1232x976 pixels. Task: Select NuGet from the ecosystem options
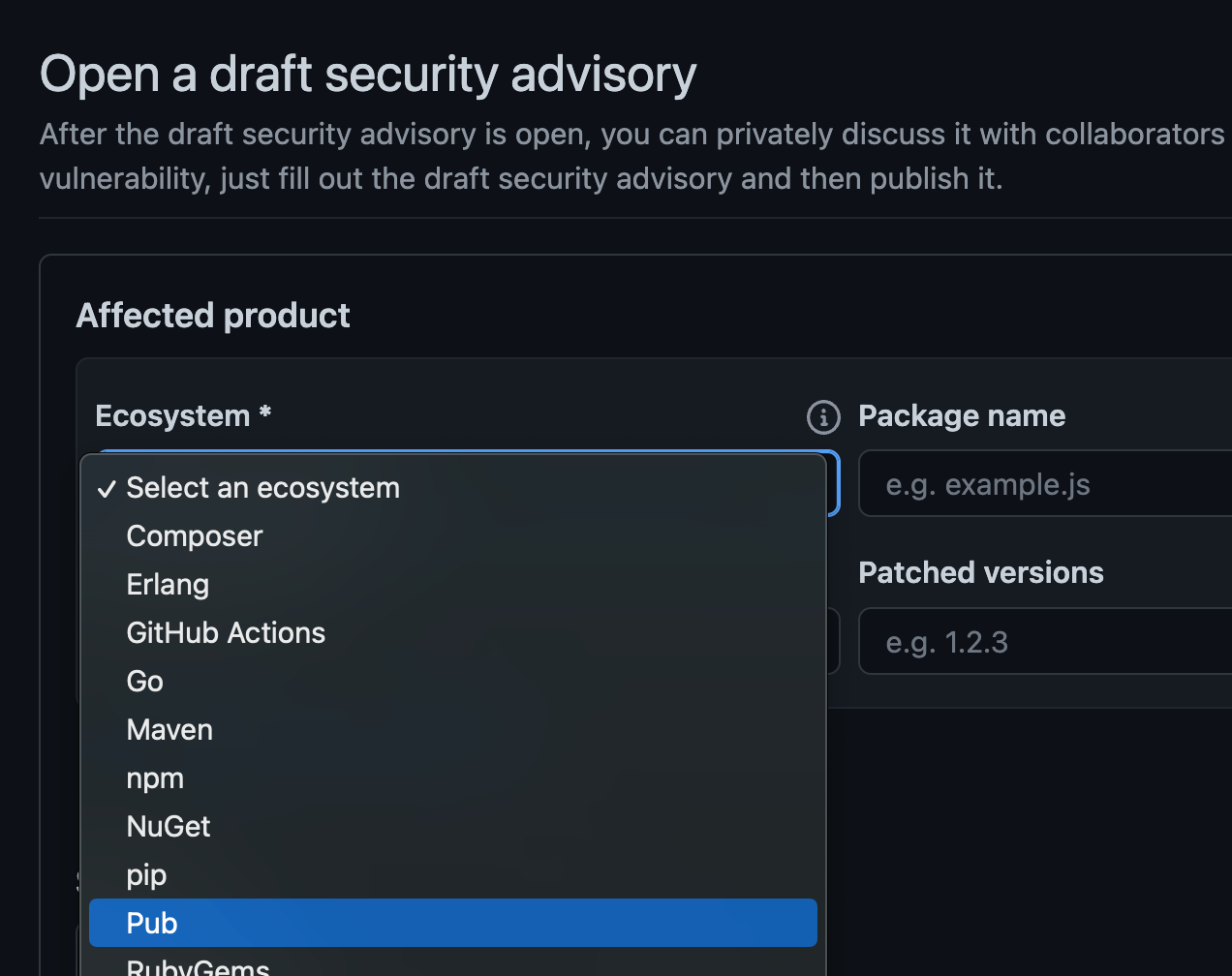(169, 826)
